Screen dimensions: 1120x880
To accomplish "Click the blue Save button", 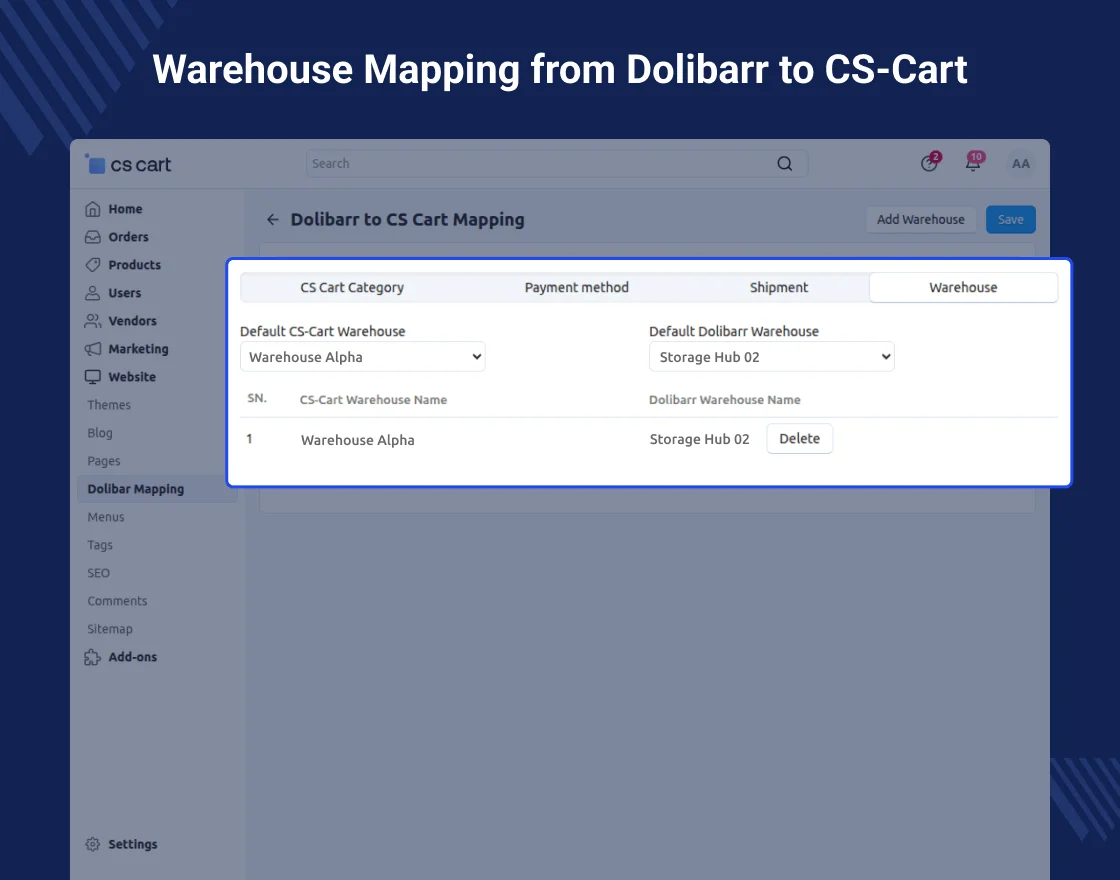I will click(1010, 220).
